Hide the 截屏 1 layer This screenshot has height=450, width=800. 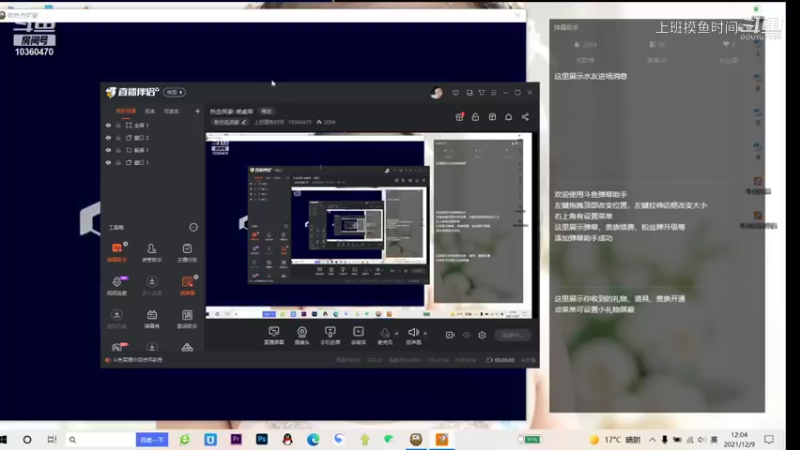coord(108,150)
